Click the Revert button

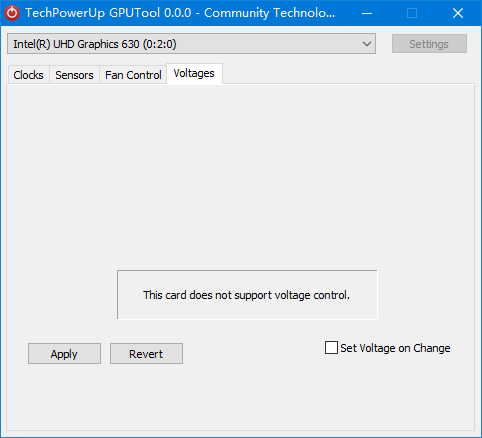tap(146, 354)
